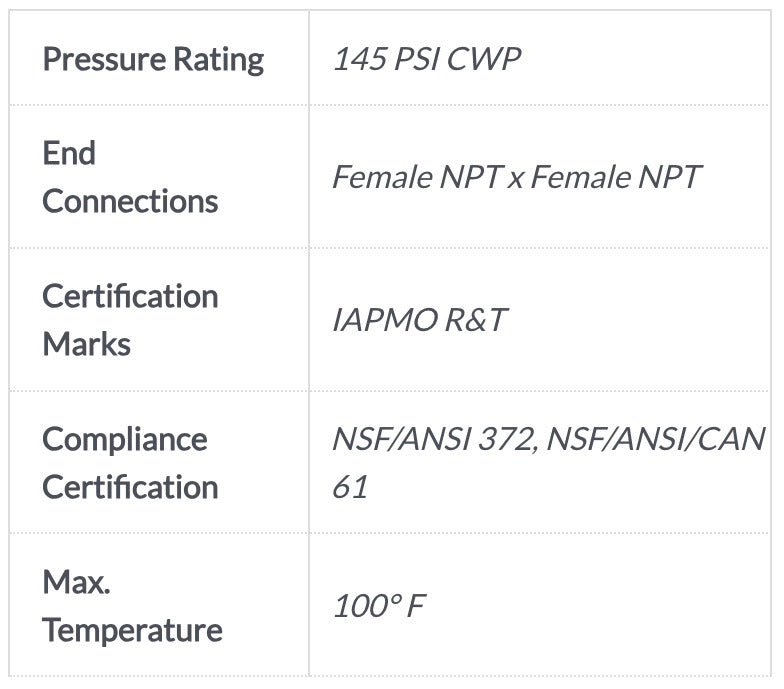Click the "NSF/ANSI 372" text
This screenshot has height=689, width=784.
point(434,439)
